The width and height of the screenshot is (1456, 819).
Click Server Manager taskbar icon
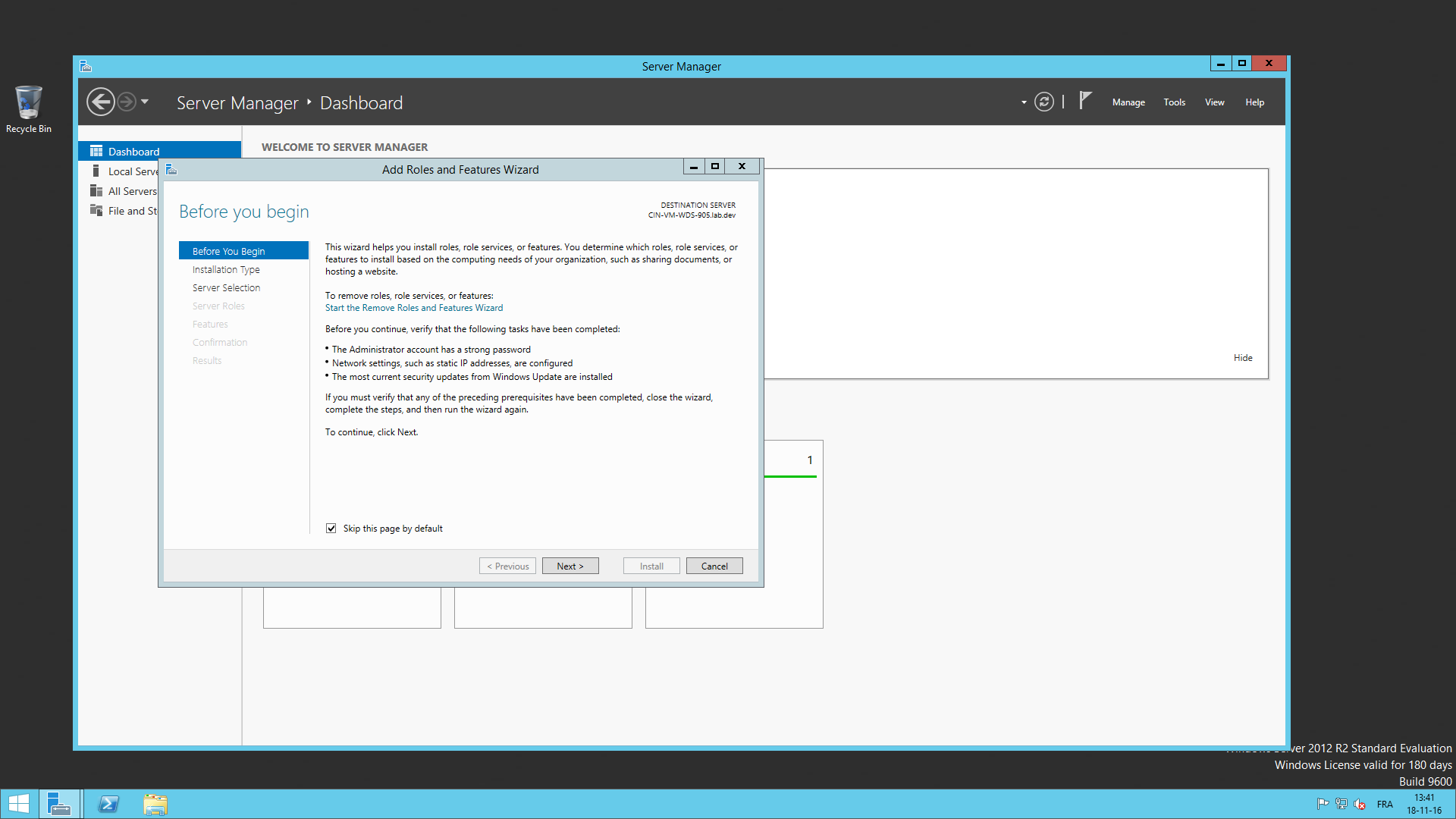tap(59, 804)
